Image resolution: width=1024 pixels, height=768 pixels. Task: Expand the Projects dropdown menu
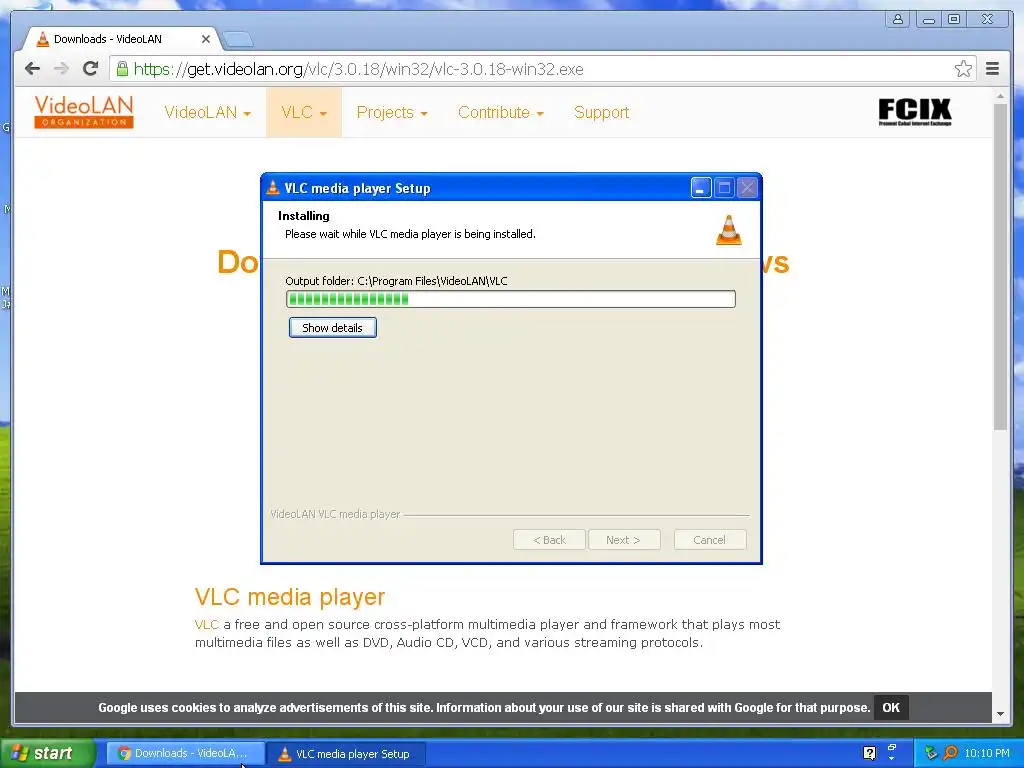(x=392, y=112)
